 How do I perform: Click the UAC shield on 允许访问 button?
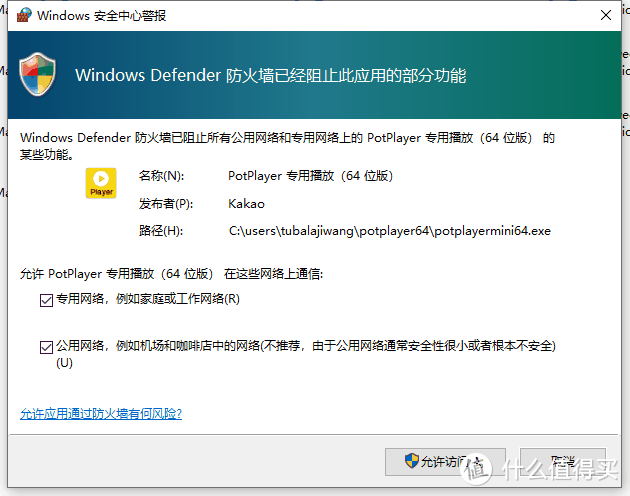[411, 462]
